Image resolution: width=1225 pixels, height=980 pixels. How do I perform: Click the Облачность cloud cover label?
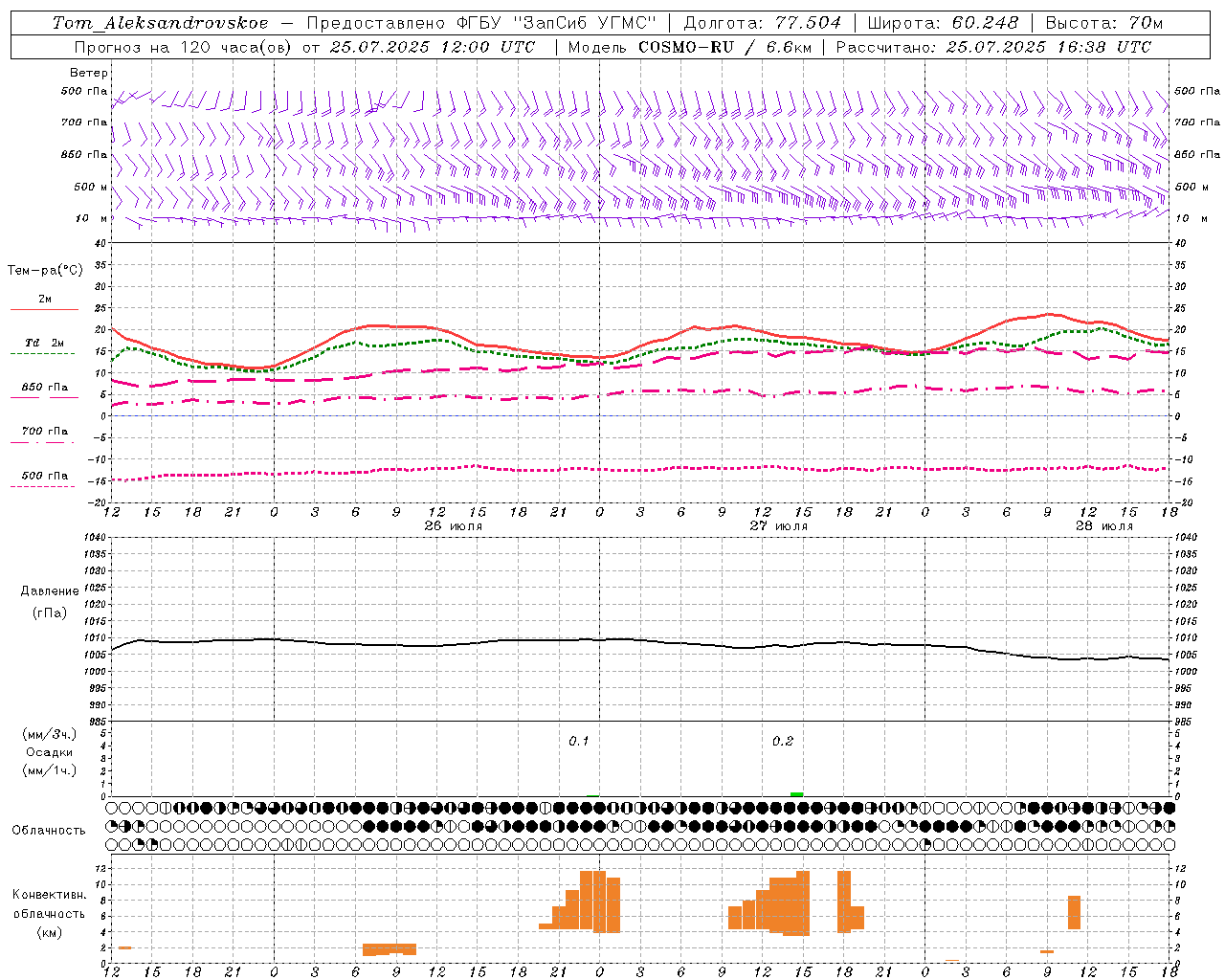[x=50, y=831]
